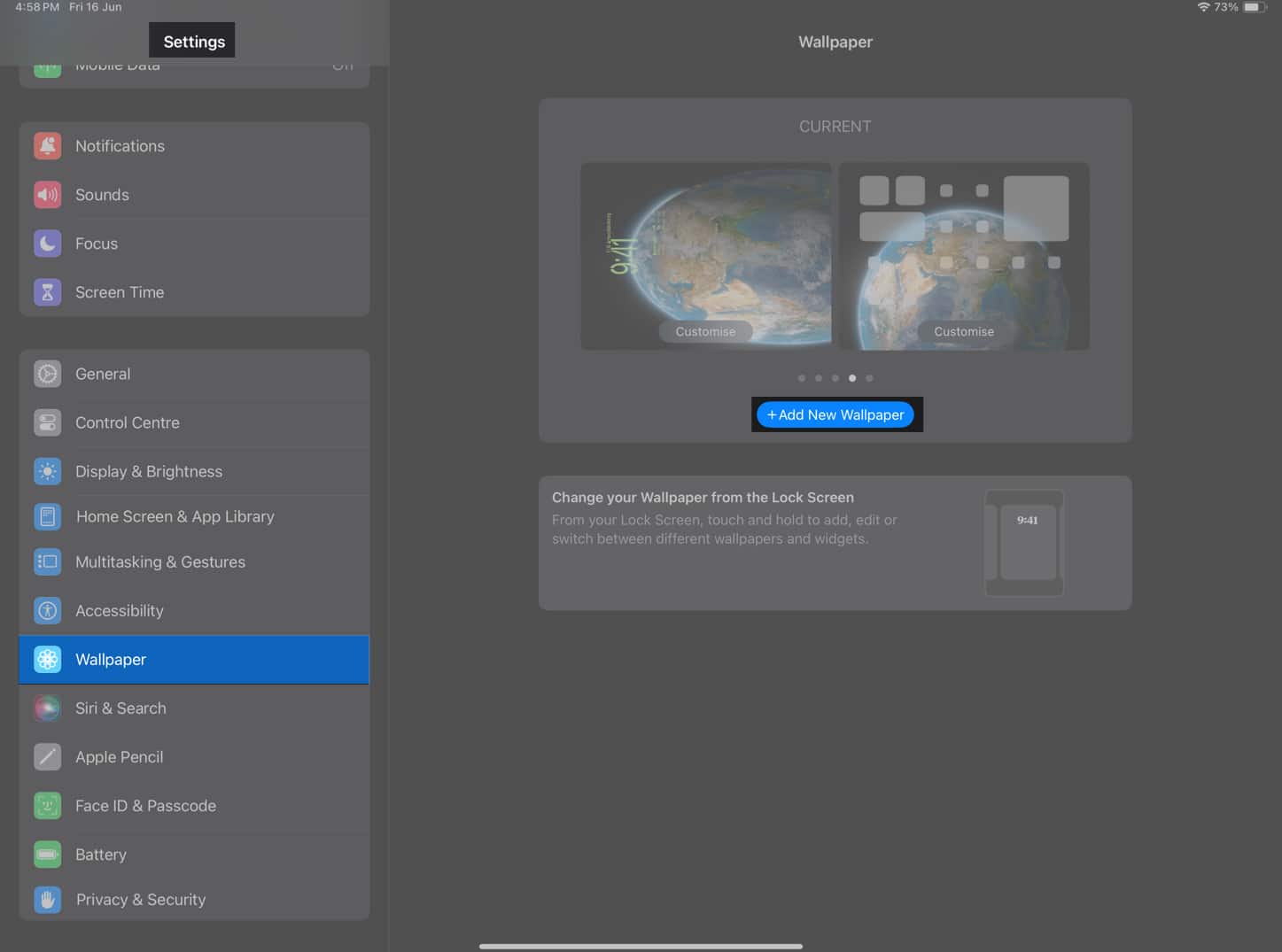1282x952 pixels.
Task: Open General settings text label
Action: [x=103, y=374]
